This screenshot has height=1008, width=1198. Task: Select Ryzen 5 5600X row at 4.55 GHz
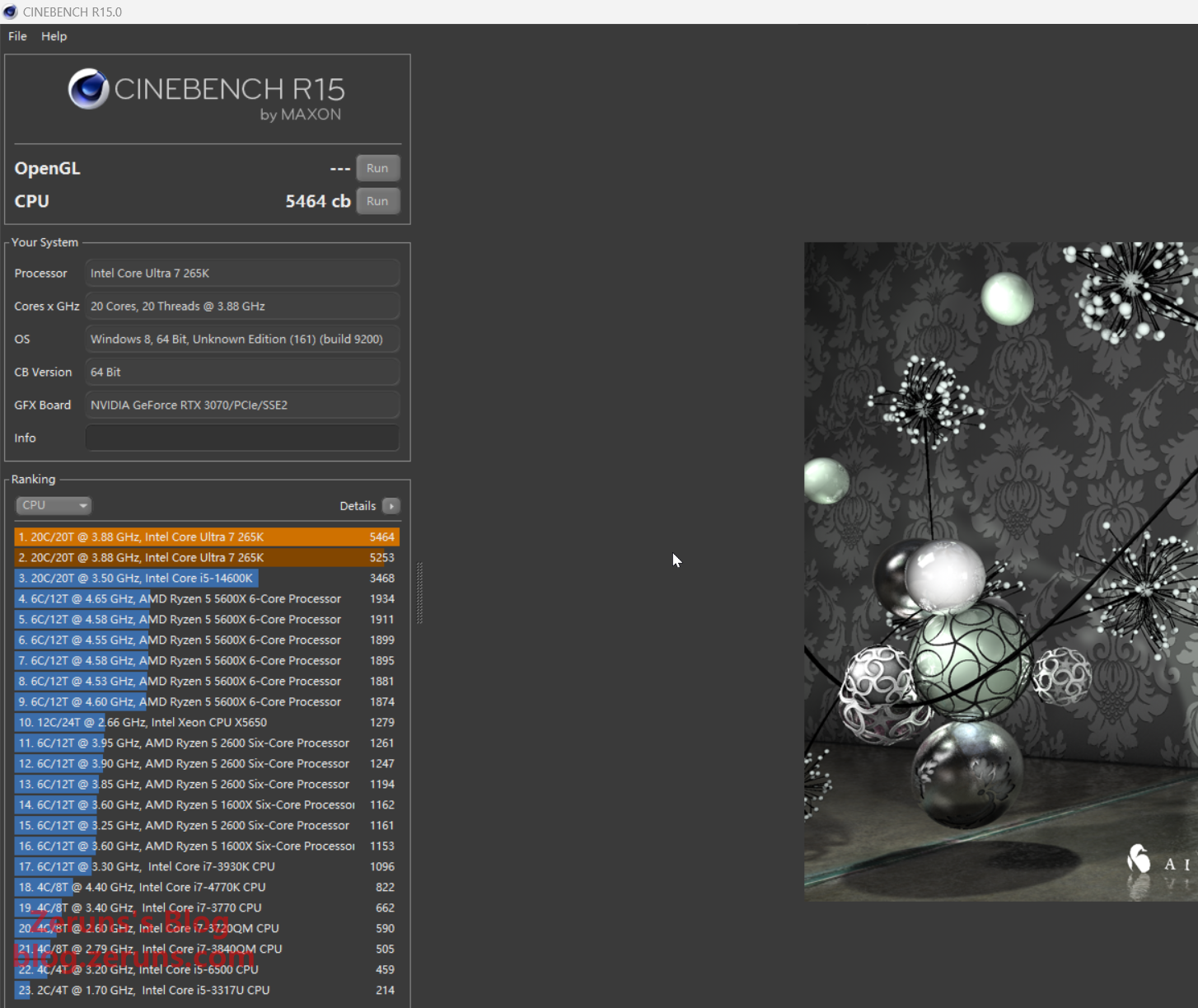coord(207,640)
